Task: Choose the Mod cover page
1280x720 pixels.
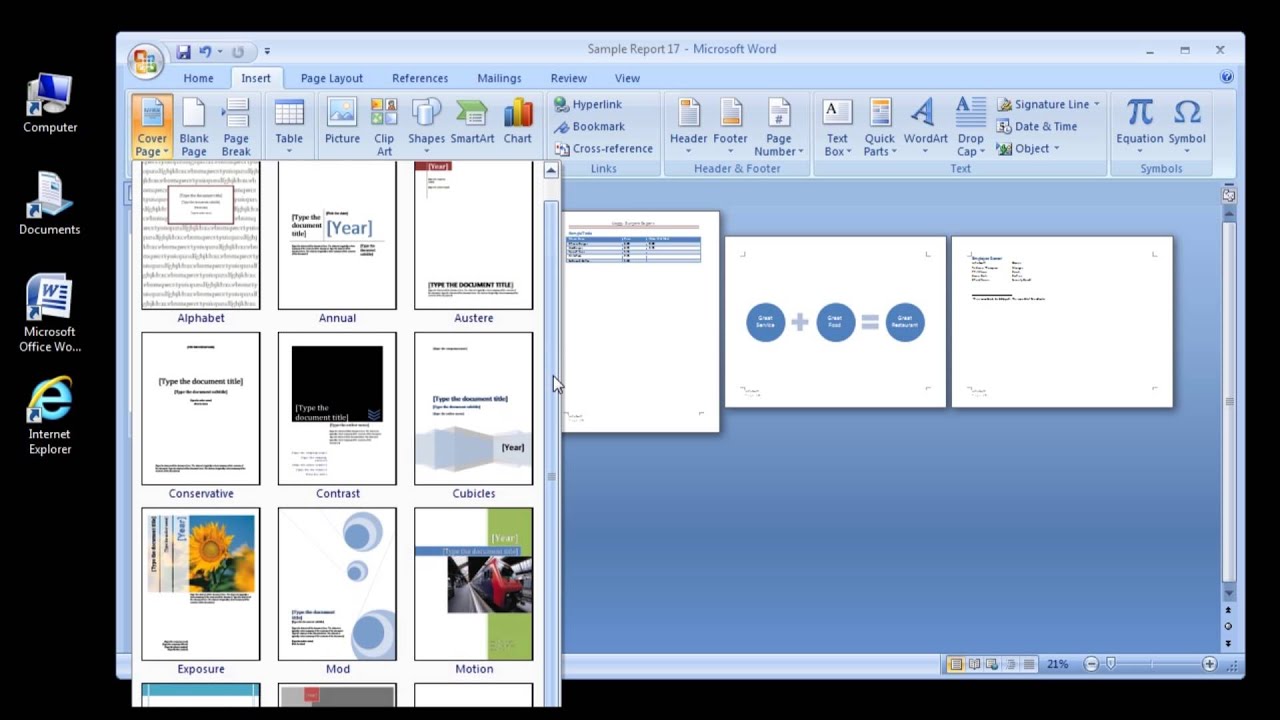Action: coord(337,592)
